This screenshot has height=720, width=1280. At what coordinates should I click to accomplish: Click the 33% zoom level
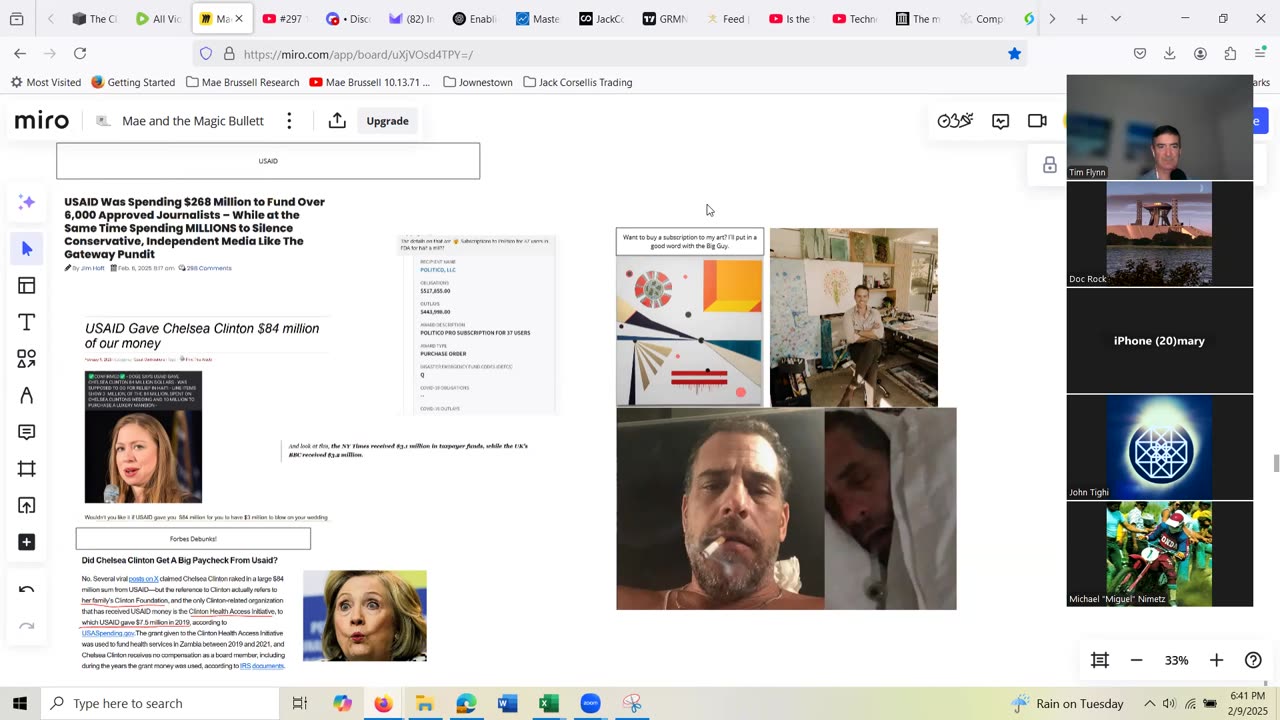(x=1176, y=660)
